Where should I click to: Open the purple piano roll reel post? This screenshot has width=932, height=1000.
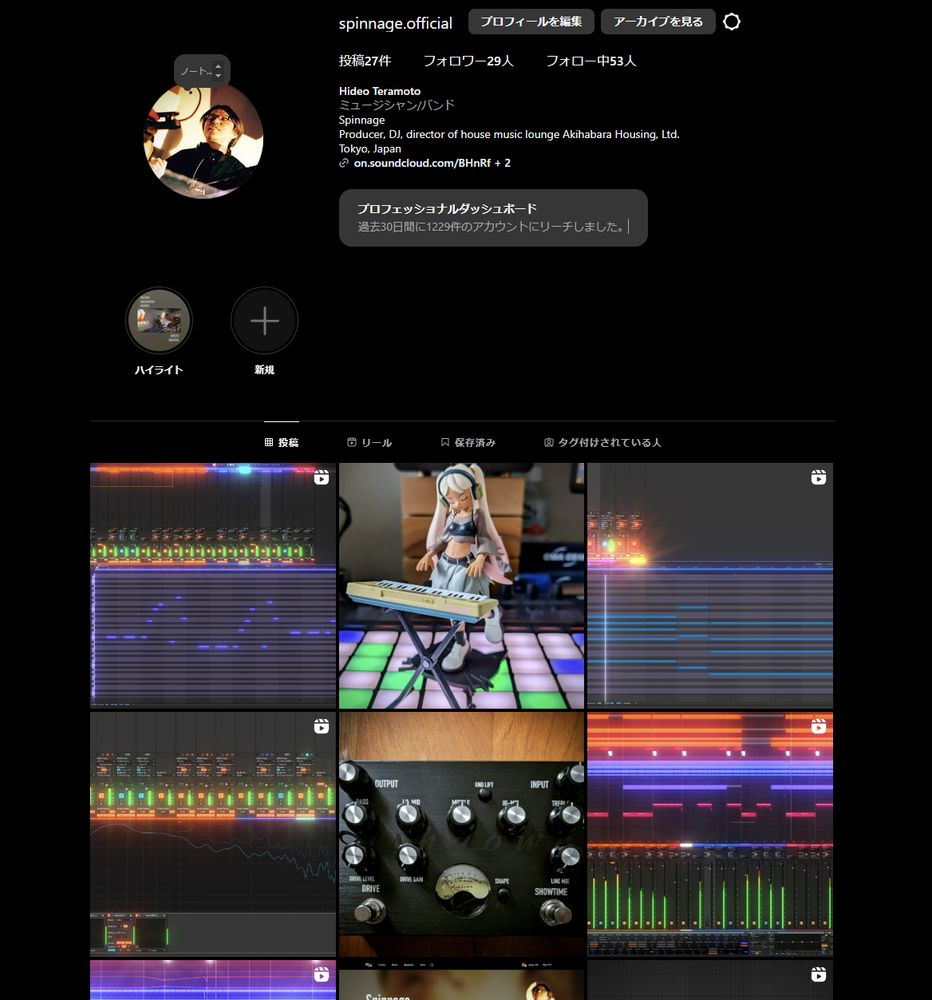pyautogui.click(x=213, y=586)
